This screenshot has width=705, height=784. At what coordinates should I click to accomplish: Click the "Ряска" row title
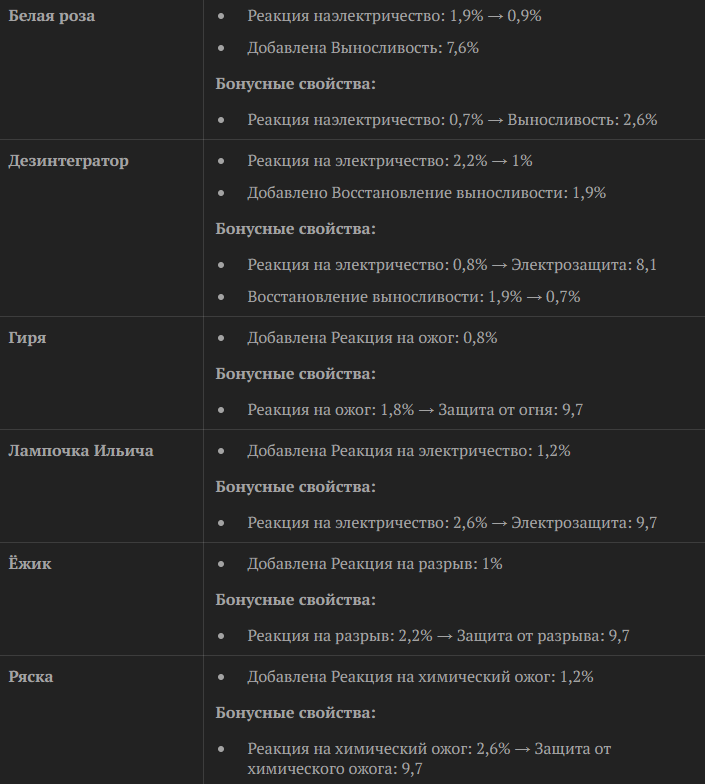click(x=31, y=677)
